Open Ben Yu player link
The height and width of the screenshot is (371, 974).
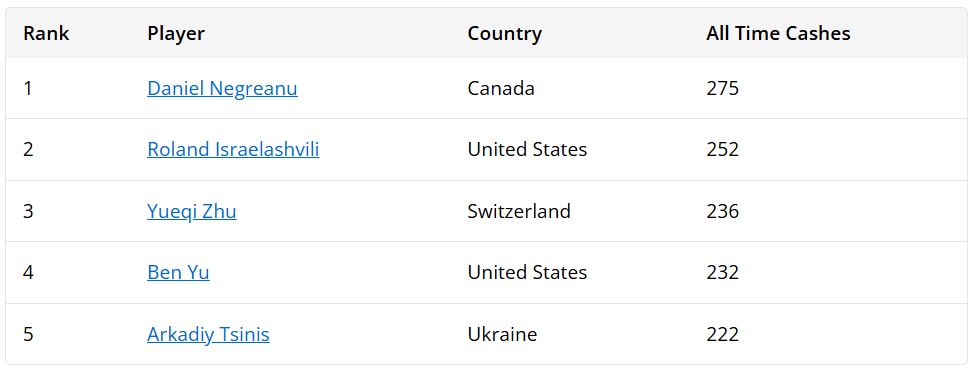(178, 272)
